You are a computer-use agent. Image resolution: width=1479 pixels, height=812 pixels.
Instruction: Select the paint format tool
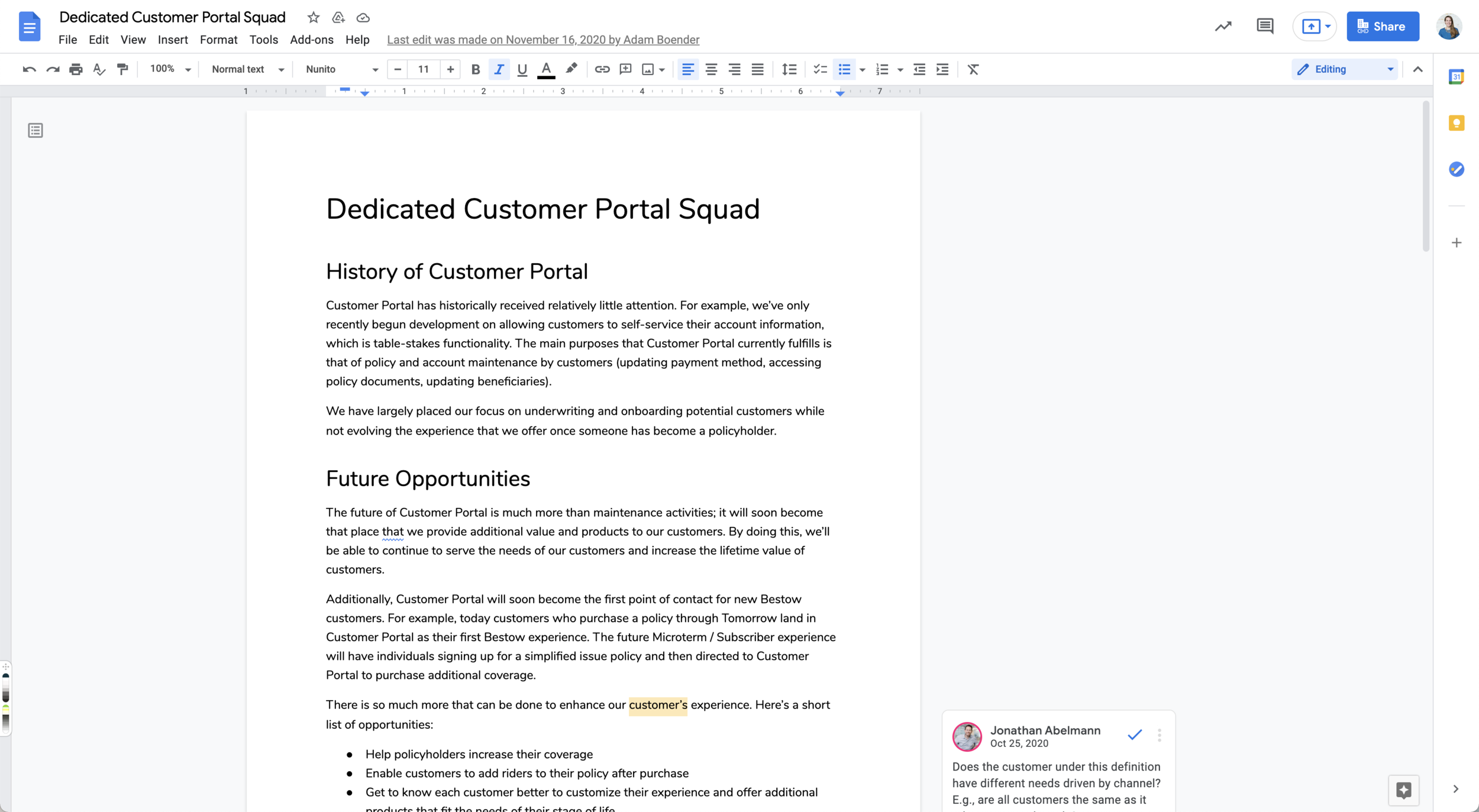(122, 69)
